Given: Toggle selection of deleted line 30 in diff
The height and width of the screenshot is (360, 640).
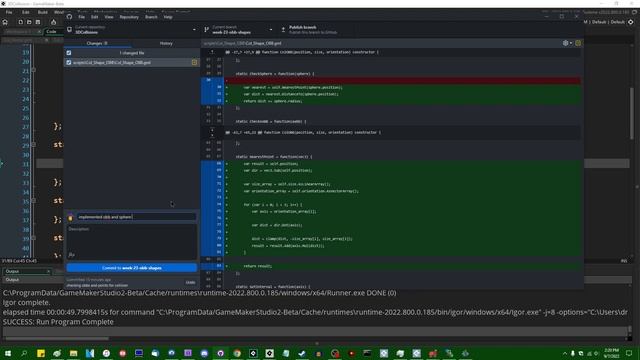Looking at the screenshot, I should coord(212,80).
